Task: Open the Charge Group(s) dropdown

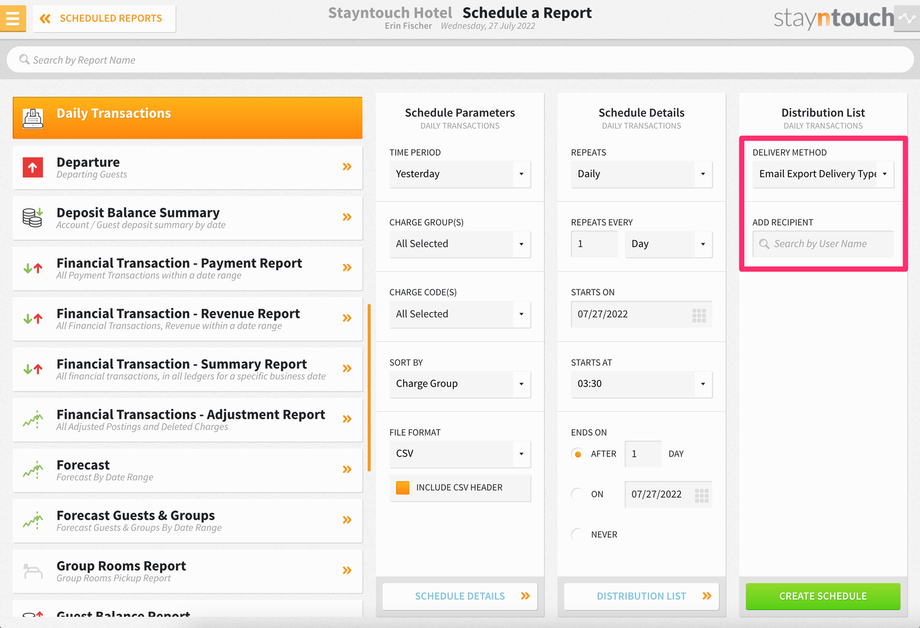Action: coord(460,244)
